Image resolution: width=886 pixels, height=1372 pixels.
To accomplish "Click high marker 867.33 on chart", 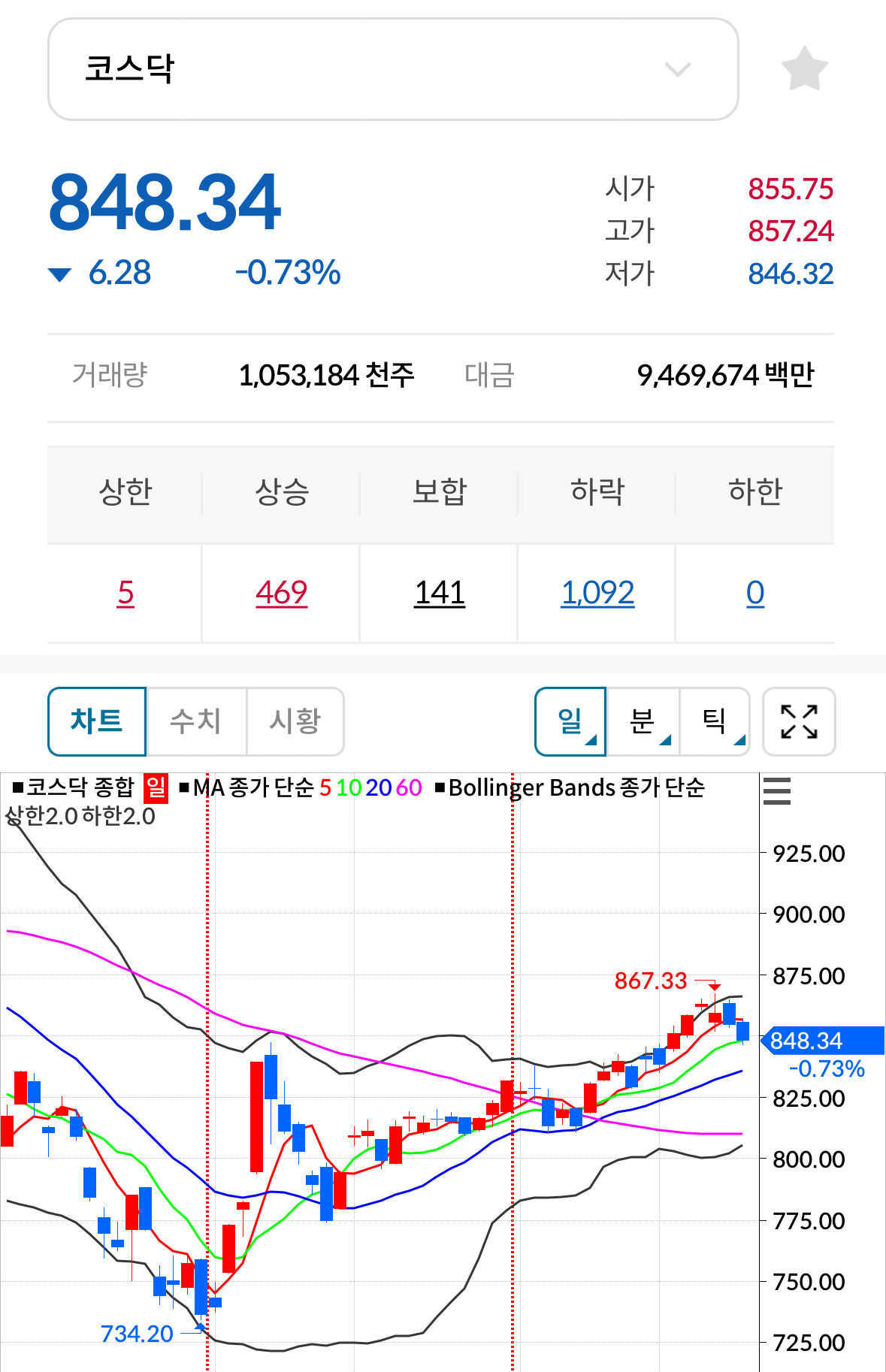I will click(x=651, y=981).
